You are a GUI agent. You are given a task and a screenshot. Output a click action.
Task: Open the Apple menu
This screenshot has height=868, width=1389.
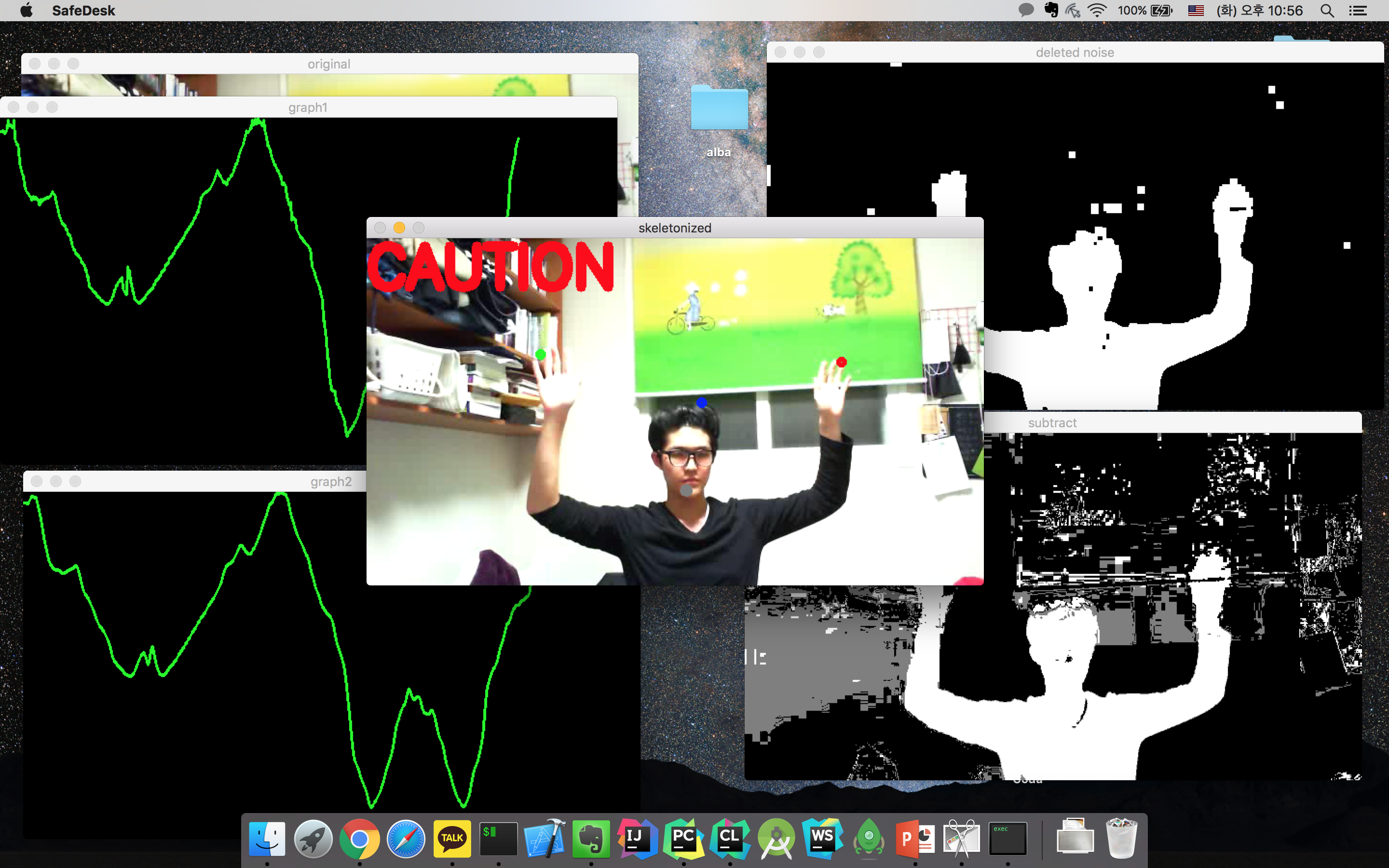click(x=27, y=10)
